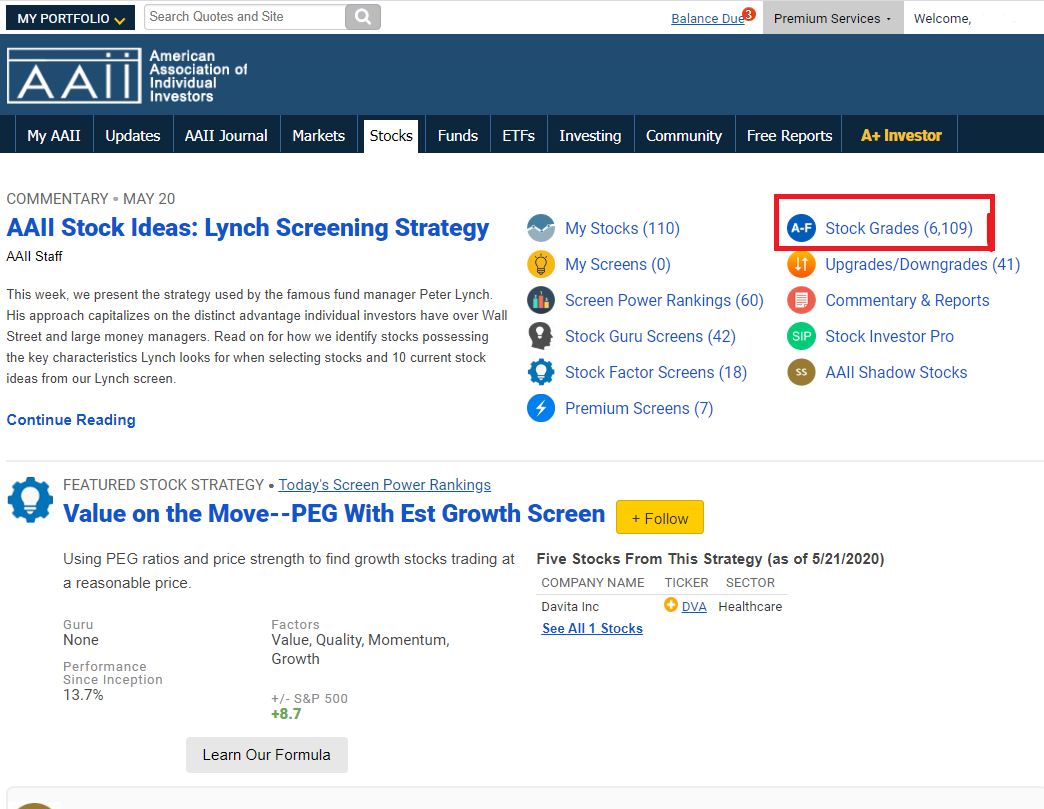This screenshot has width=1044, height=809.
Task: Expand the MY PORTFOLIO dropdown
Action: tap(71, 18)
